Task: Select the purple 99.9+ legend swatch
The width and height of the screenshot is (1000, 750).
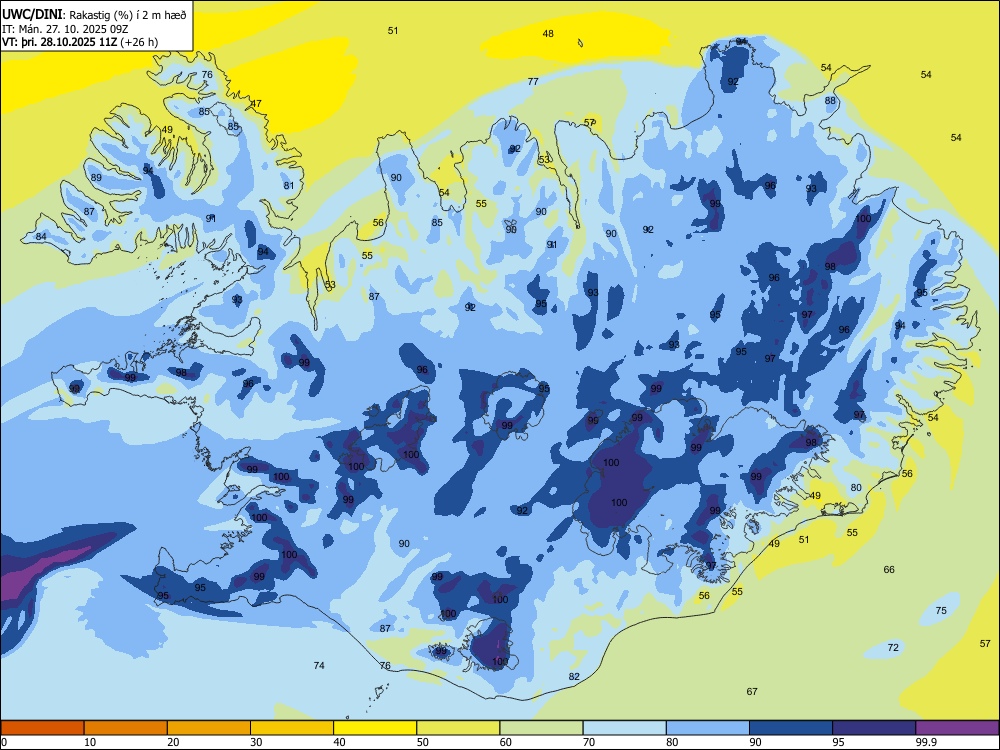Action: pyautogui.click(x=957, y=728)
